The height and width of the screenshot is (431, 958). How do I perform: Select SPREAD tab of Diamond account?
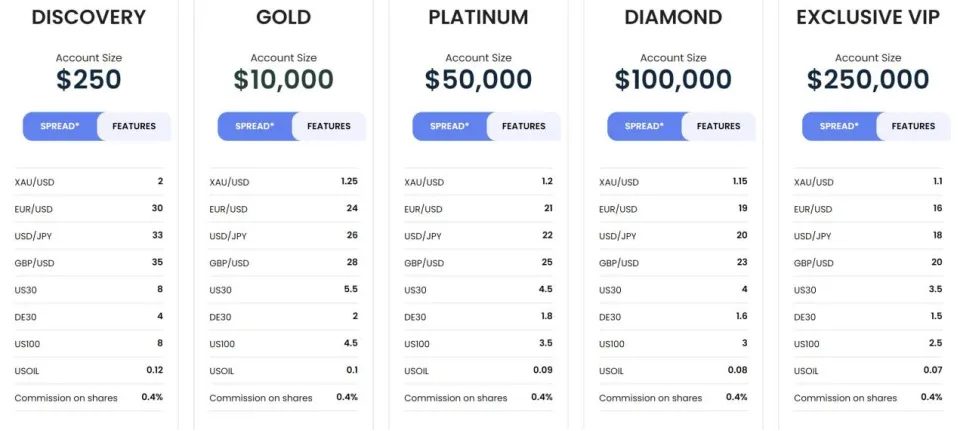(x=645, y=127)
